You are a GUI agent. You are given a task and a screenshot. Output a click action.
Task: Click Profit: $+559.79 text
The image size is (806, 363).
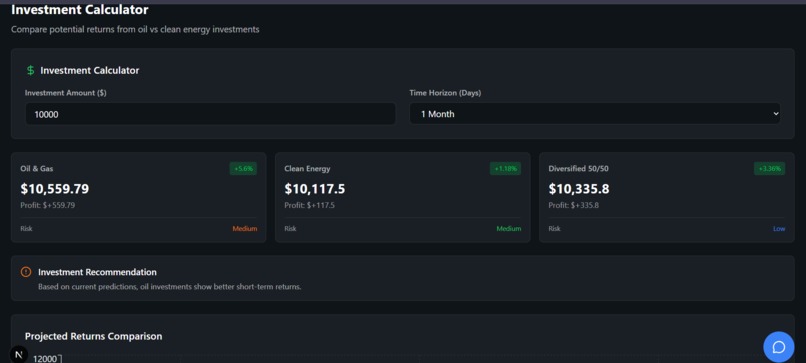pyautogui.click(x=48, y=205)
